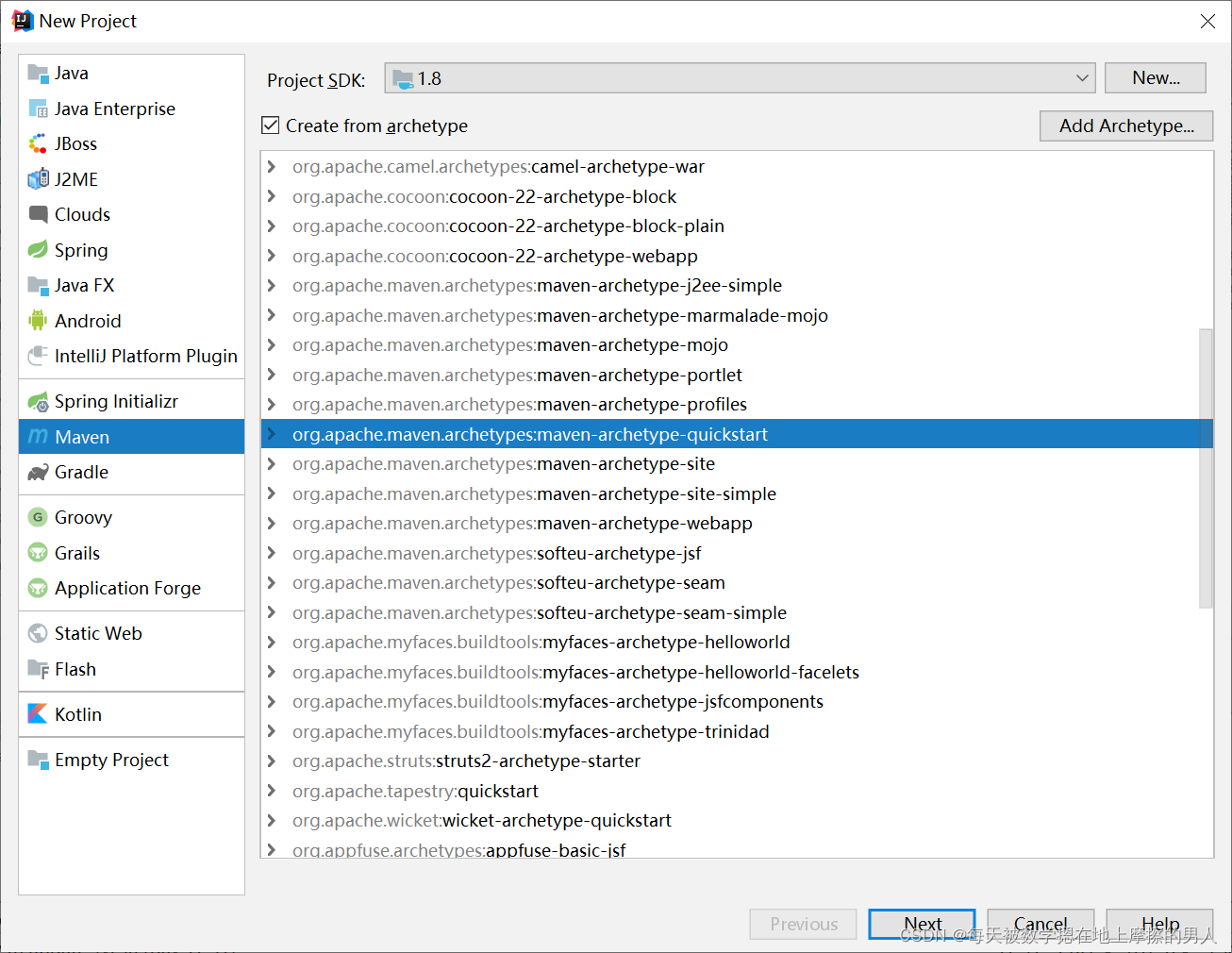The image size is (1232, 953).
Task: Select the maven-archetype-mojo row
Action: tap(737, 345)
